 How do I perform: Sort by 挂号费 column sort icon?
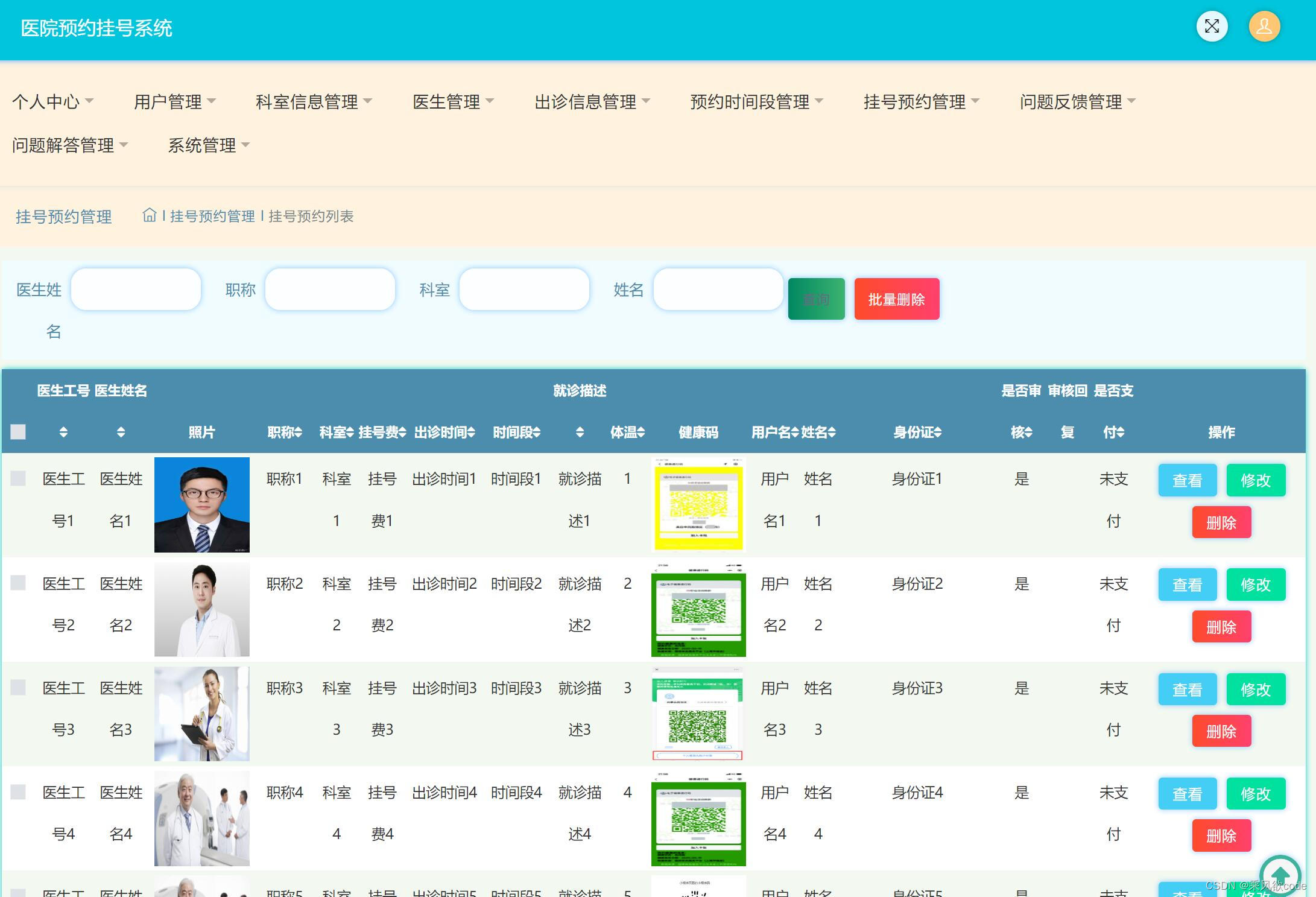tap(402, 433)
